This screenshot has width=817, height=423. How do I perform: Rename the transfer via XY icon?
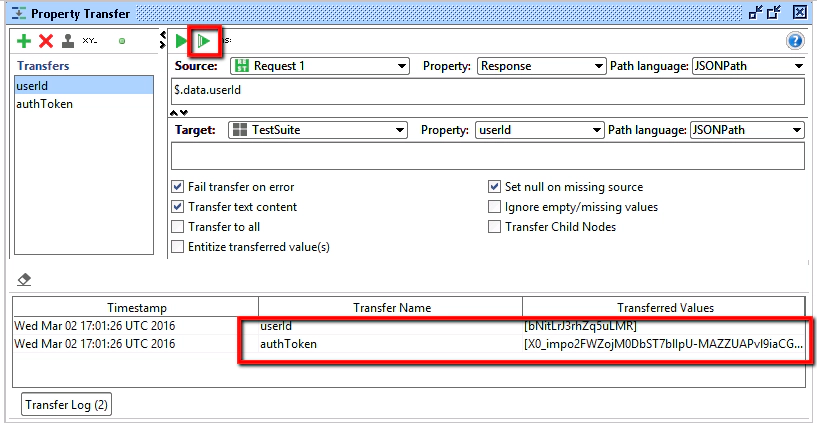coord(90,40)
